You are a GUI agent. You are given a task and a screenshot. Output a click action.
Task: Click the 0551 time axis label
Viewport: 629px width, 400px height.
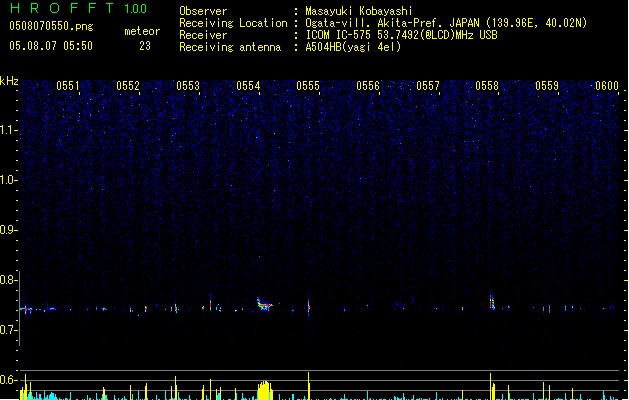coord(68,86)
